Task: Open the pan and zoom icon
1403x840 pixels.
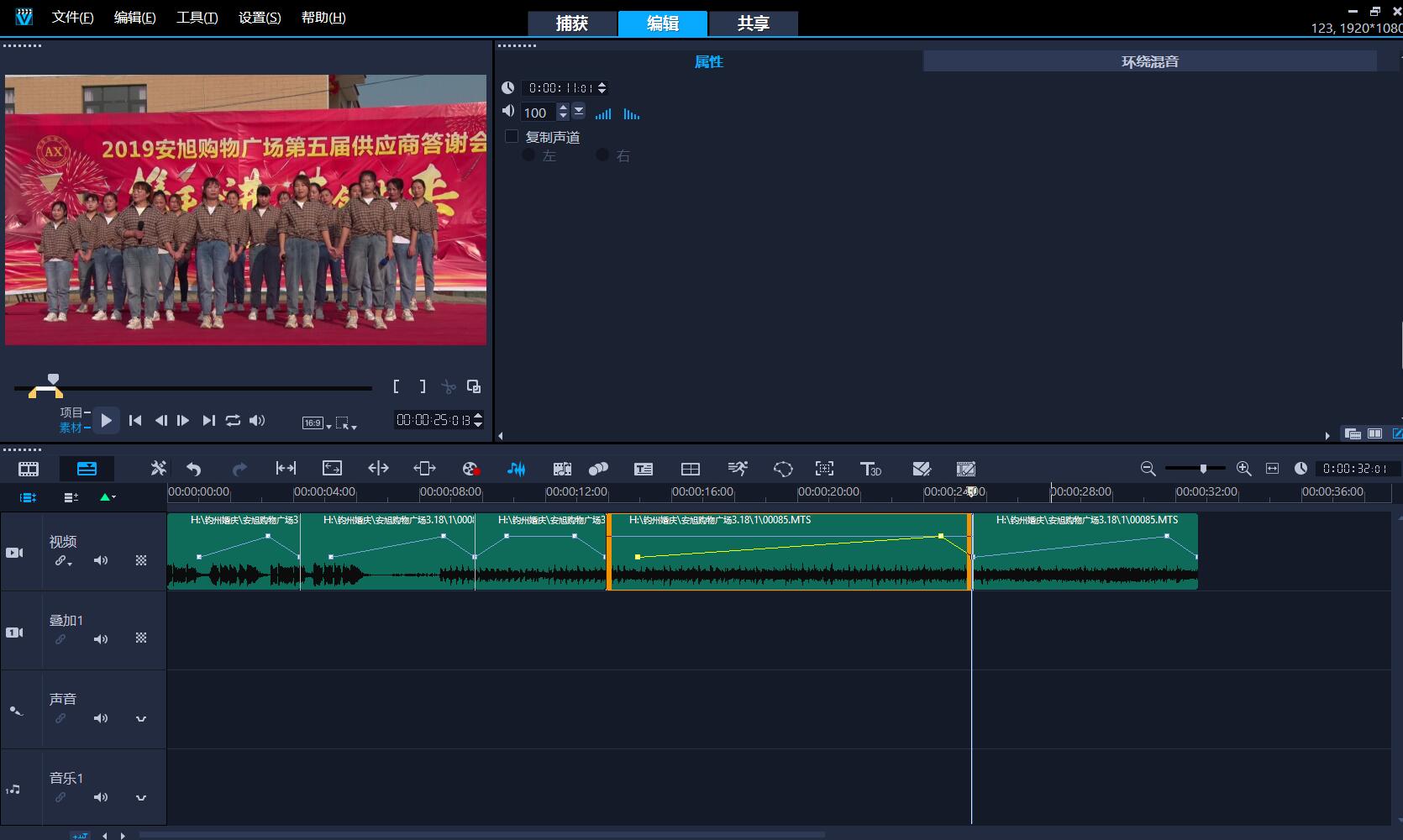Action: pyautogui.click(x=825, y=469)
